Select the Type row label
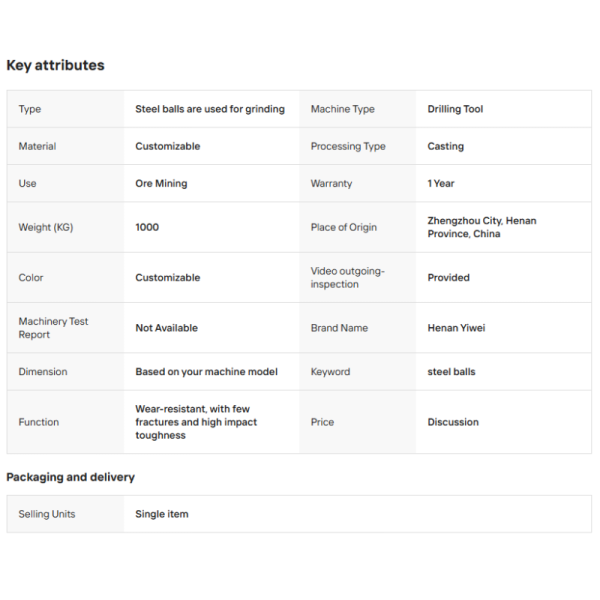The width and height of the screenshot is (600, 600). tap(30, 109)
